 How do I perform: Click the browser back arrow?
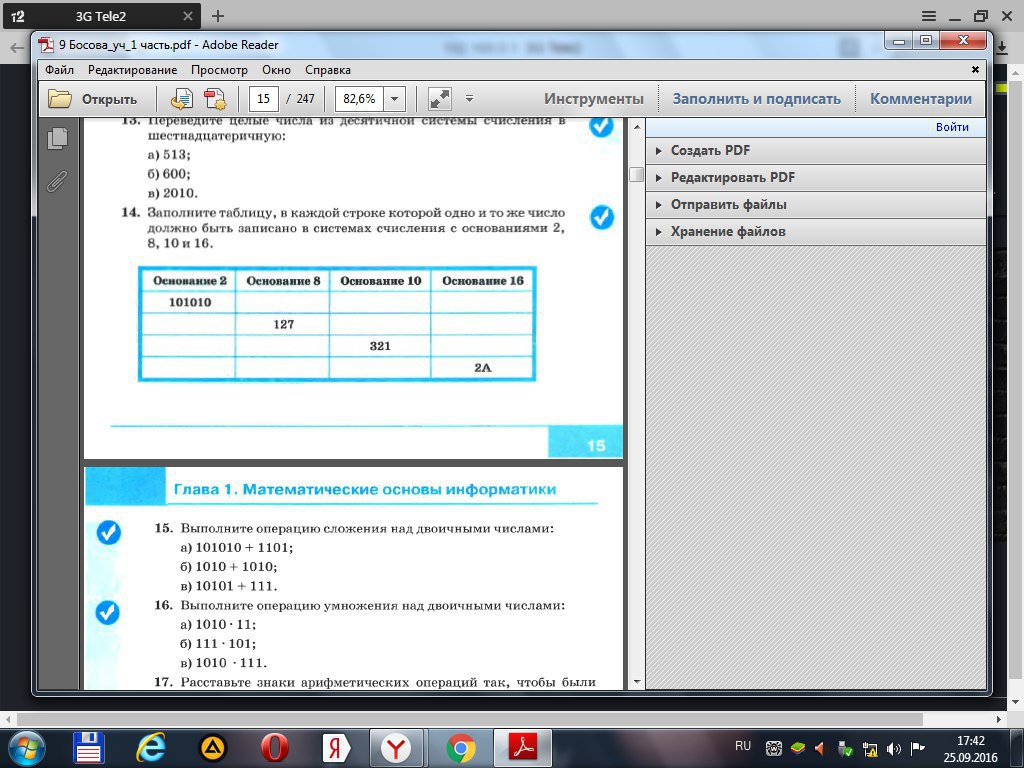[x=17, y=48]
